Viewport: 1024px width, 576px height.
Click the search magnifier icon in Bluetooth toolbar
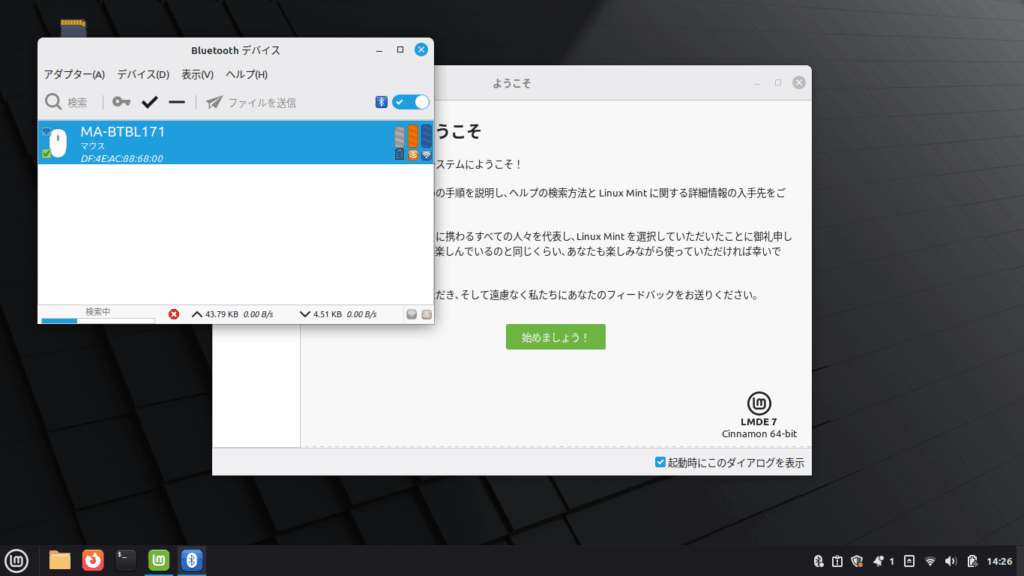(53, 102)
